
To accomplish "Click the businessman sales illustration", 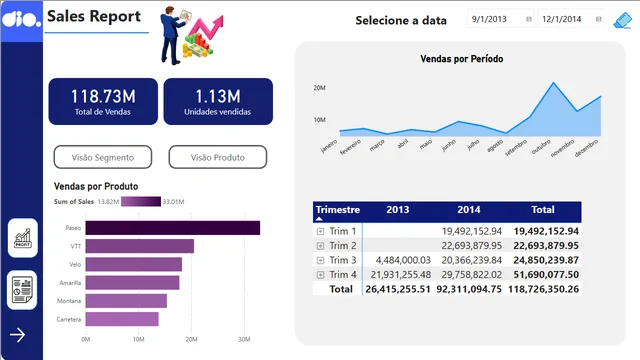I will click(x=191, y=36).
